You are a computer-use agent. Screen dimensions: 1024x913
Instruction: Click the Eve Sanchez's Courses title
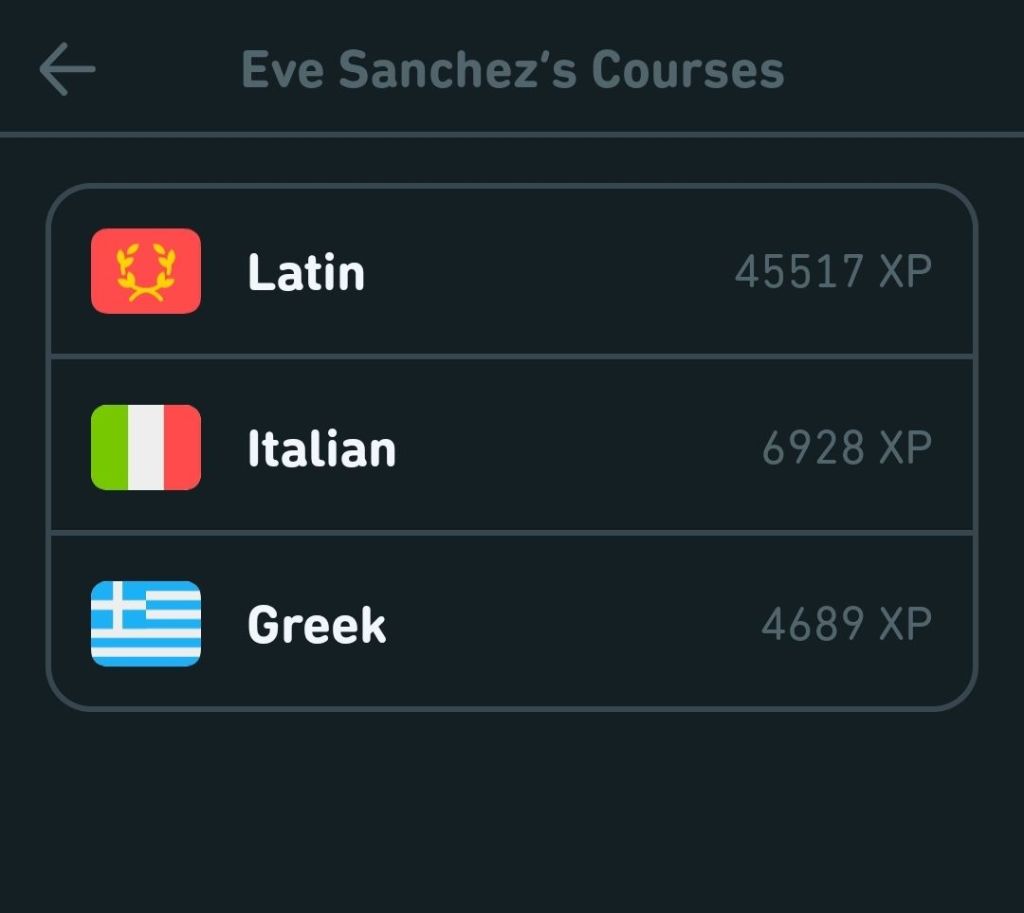(512, 68)
